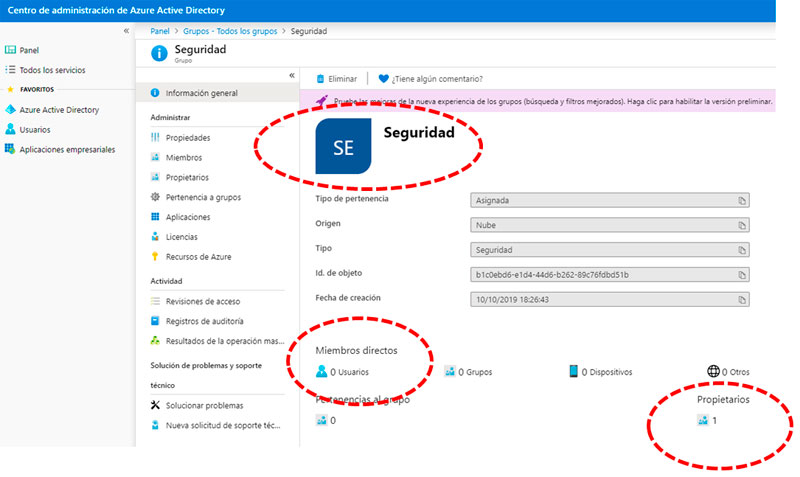800x477 pixels.
Task: Click the Aplicaciones empresariales grid icon
Action: tap(10, 149)
